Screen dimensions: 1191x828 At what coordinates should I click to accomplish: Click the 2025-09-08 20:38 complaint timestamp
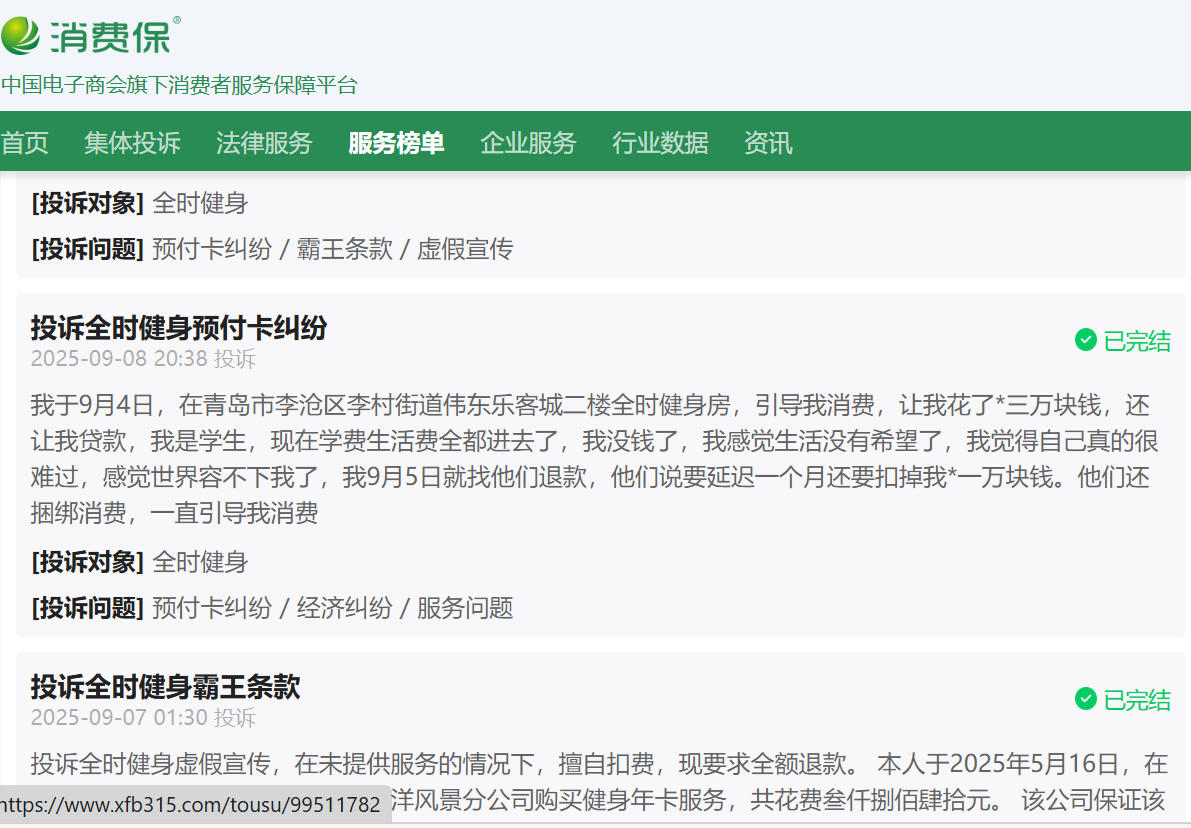tap(119, 358)
